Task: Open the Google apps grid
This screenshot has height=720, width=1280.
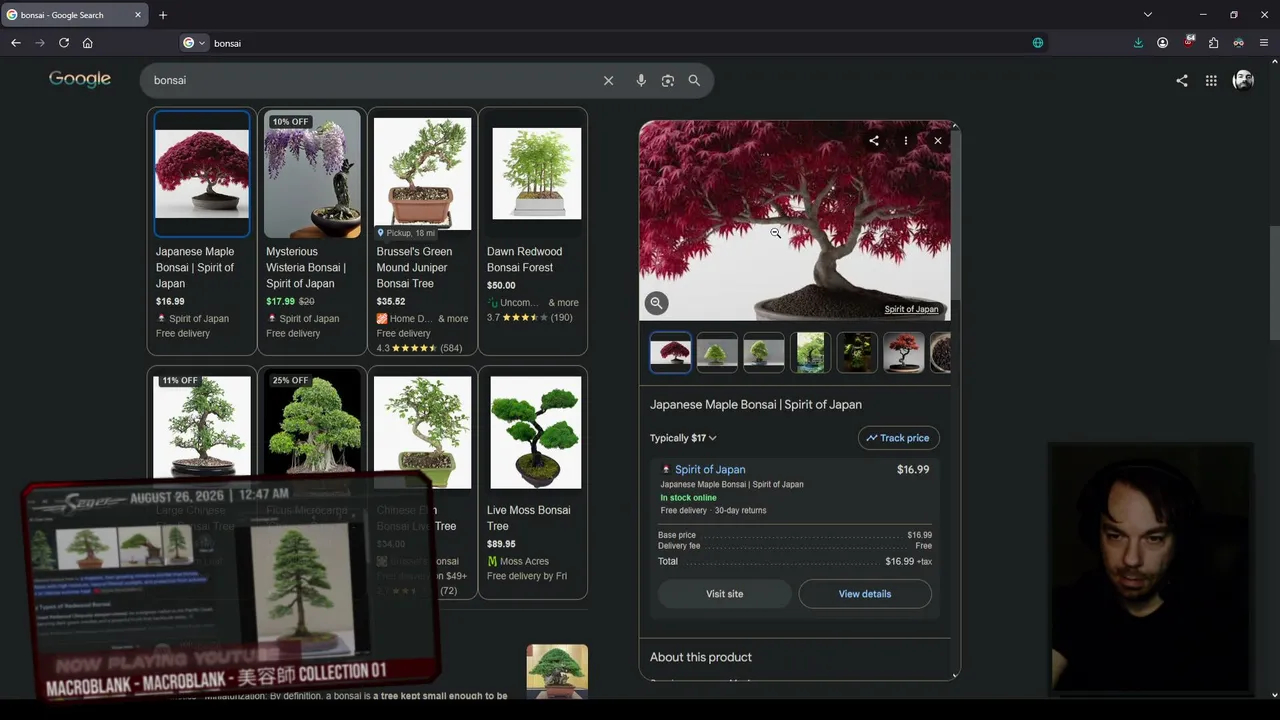Action: tap(1211, 81)
